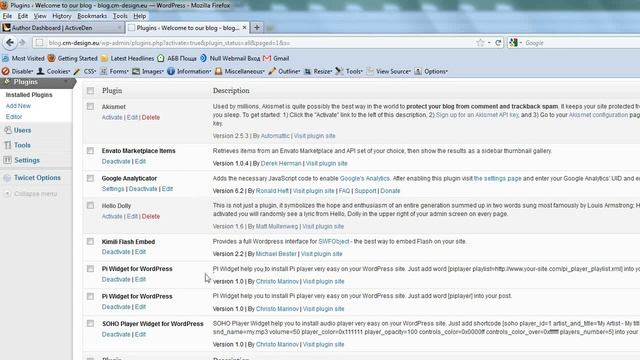This screenshot has width=640, height=360.
Task: Open the Cookies toolbar dropdown
Action: coord(54,71)
